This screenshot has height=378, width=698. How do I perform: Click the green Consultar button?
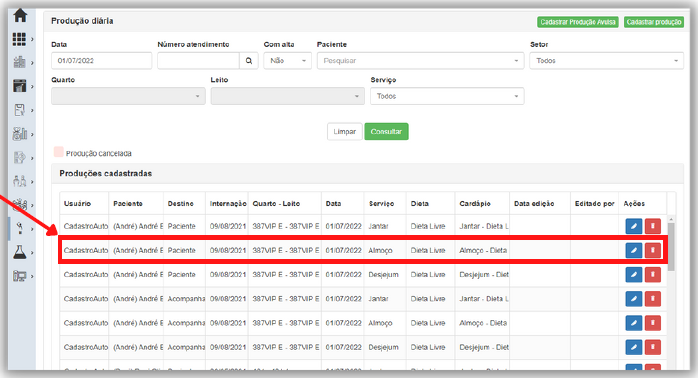click(386, 131)
